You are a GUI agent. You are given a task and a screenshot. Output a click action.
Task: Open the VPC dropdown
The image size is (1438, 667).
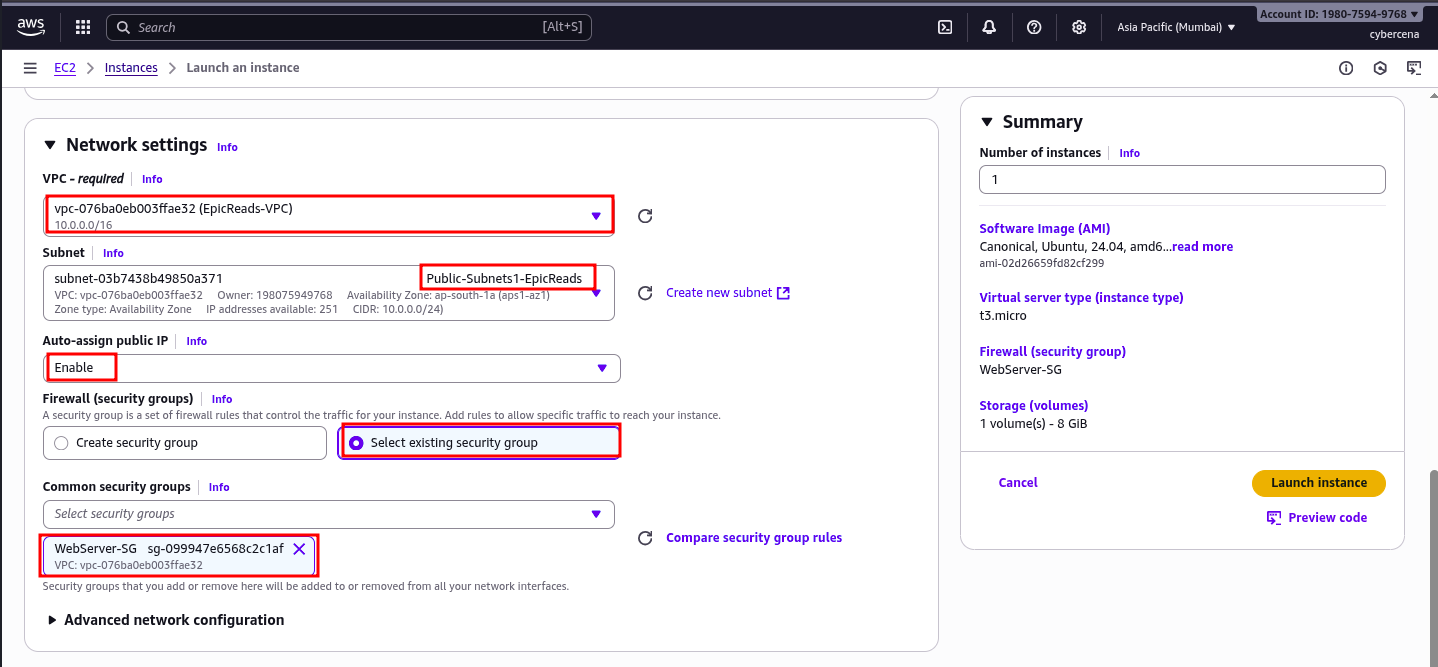pyautogui.click(x=329, y=215)
